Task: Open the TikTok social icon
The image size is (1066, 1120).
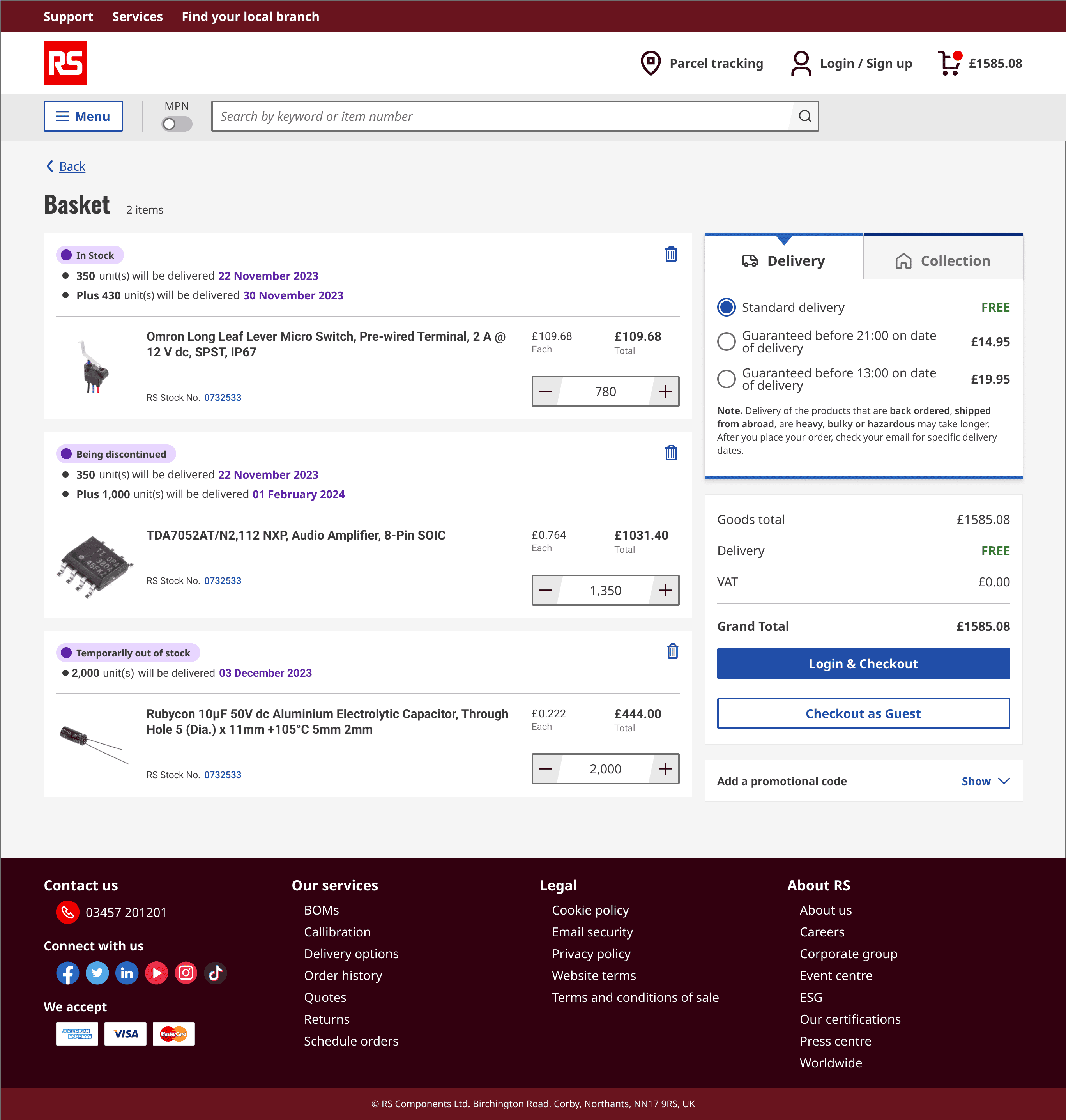Action: pos(216,973)
